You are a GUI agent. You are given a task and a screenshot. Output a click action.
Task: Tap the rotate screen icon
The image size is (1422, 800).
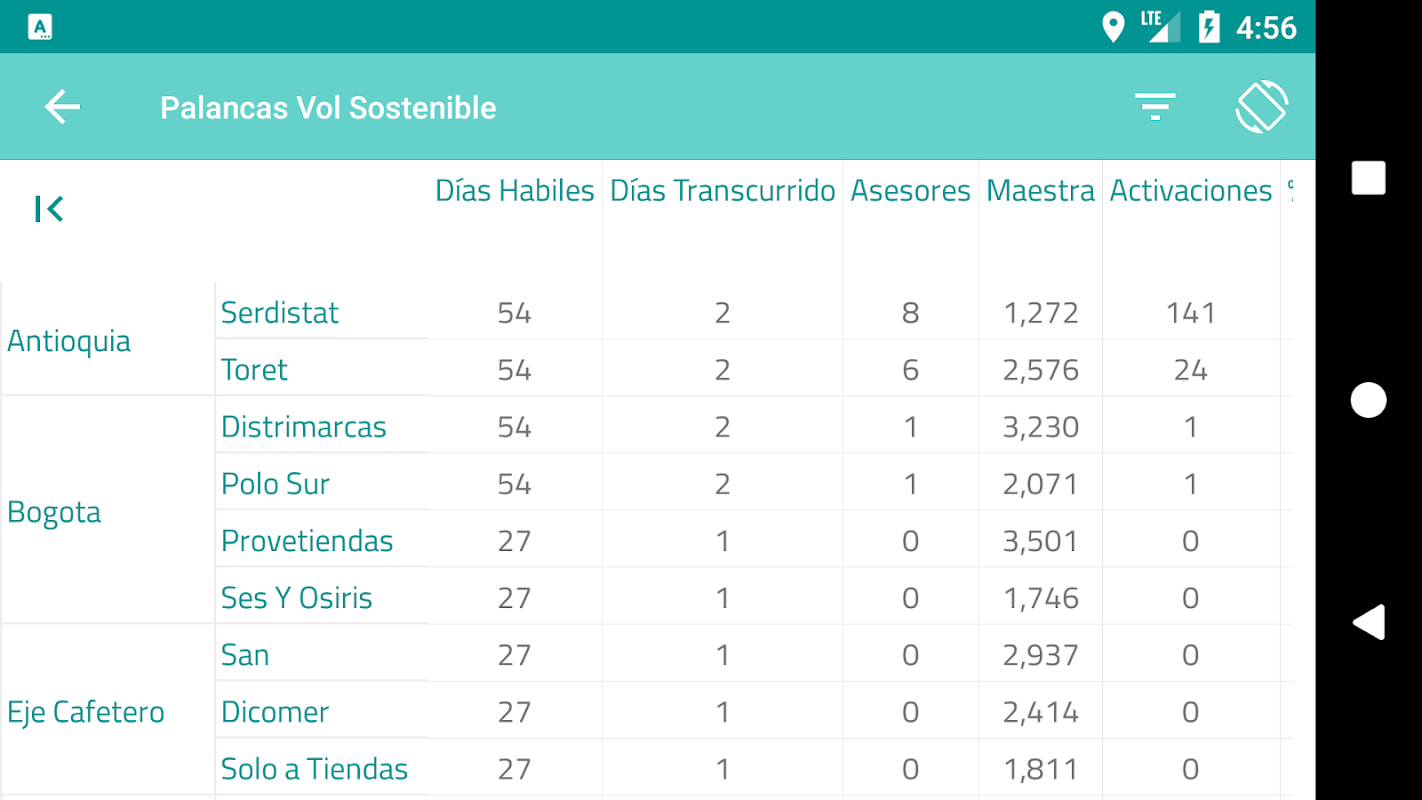tap(1261, 106)
